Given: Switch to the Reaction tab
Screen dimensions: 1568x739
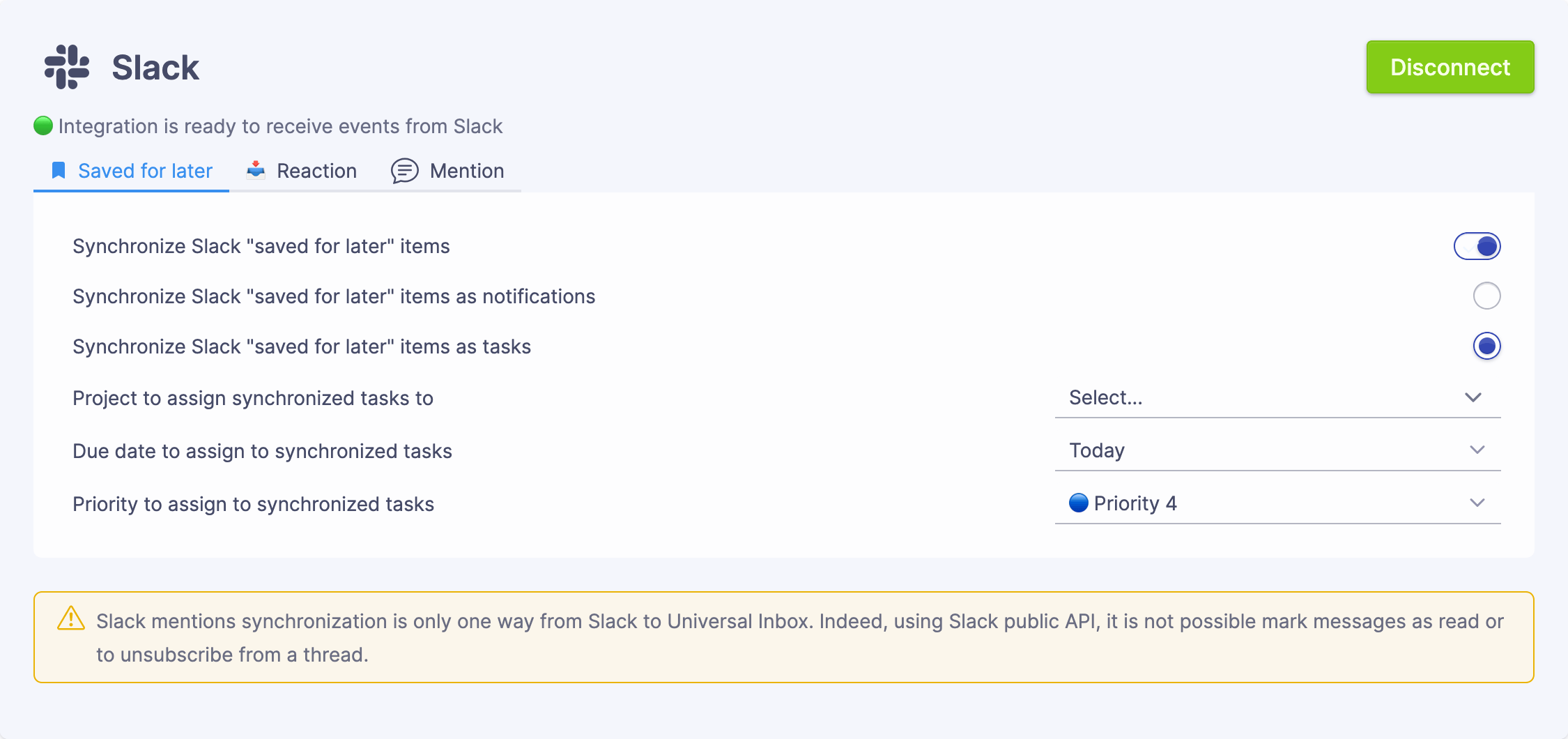Looking at the screenshot, I should [x=316, y=171].
